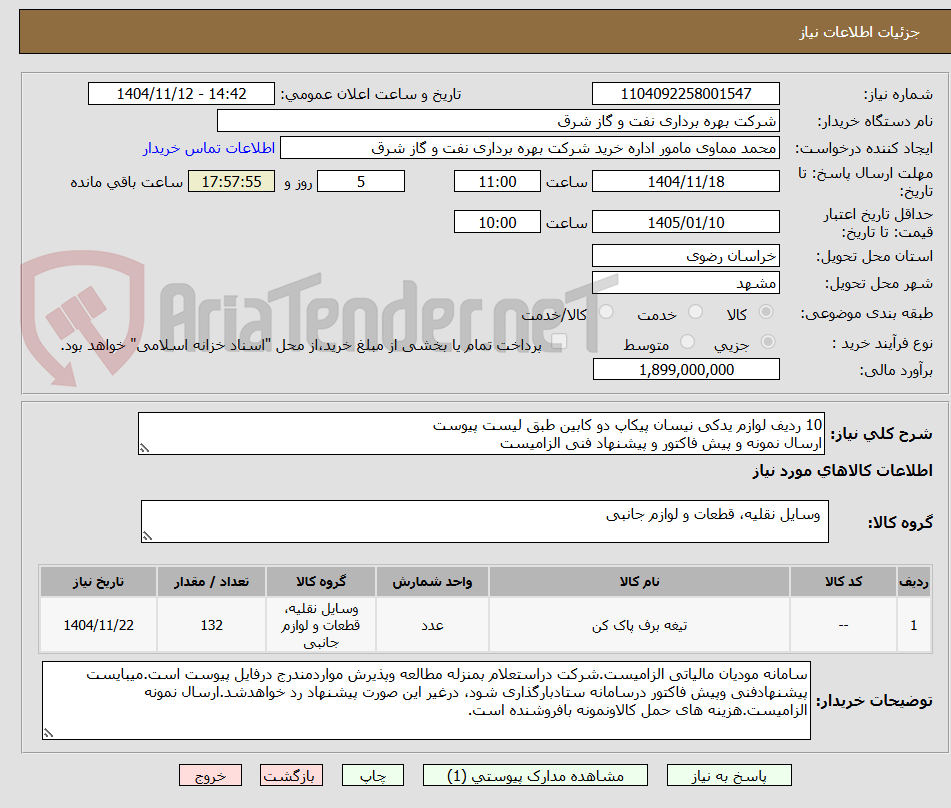The height and width of the screenshot is (808, 951).
Task: Click the جزئیات اطلاعات نیاز page header
Action: pos(859,32)
